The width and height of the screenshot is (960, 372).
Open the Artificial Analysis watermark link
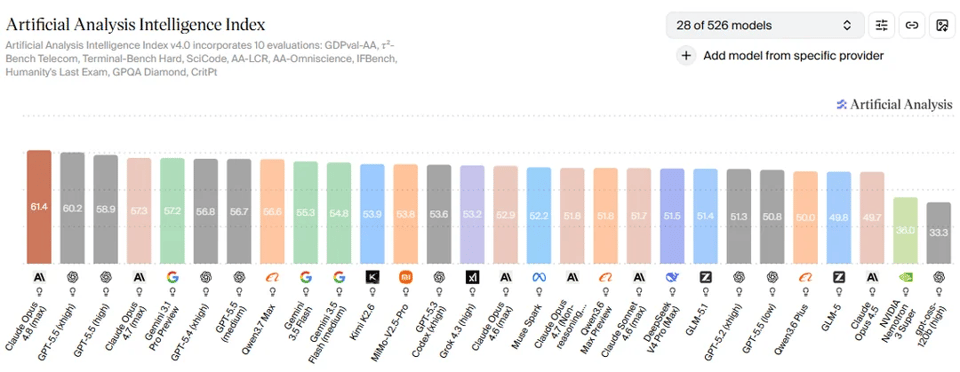[x=894, y=105]
